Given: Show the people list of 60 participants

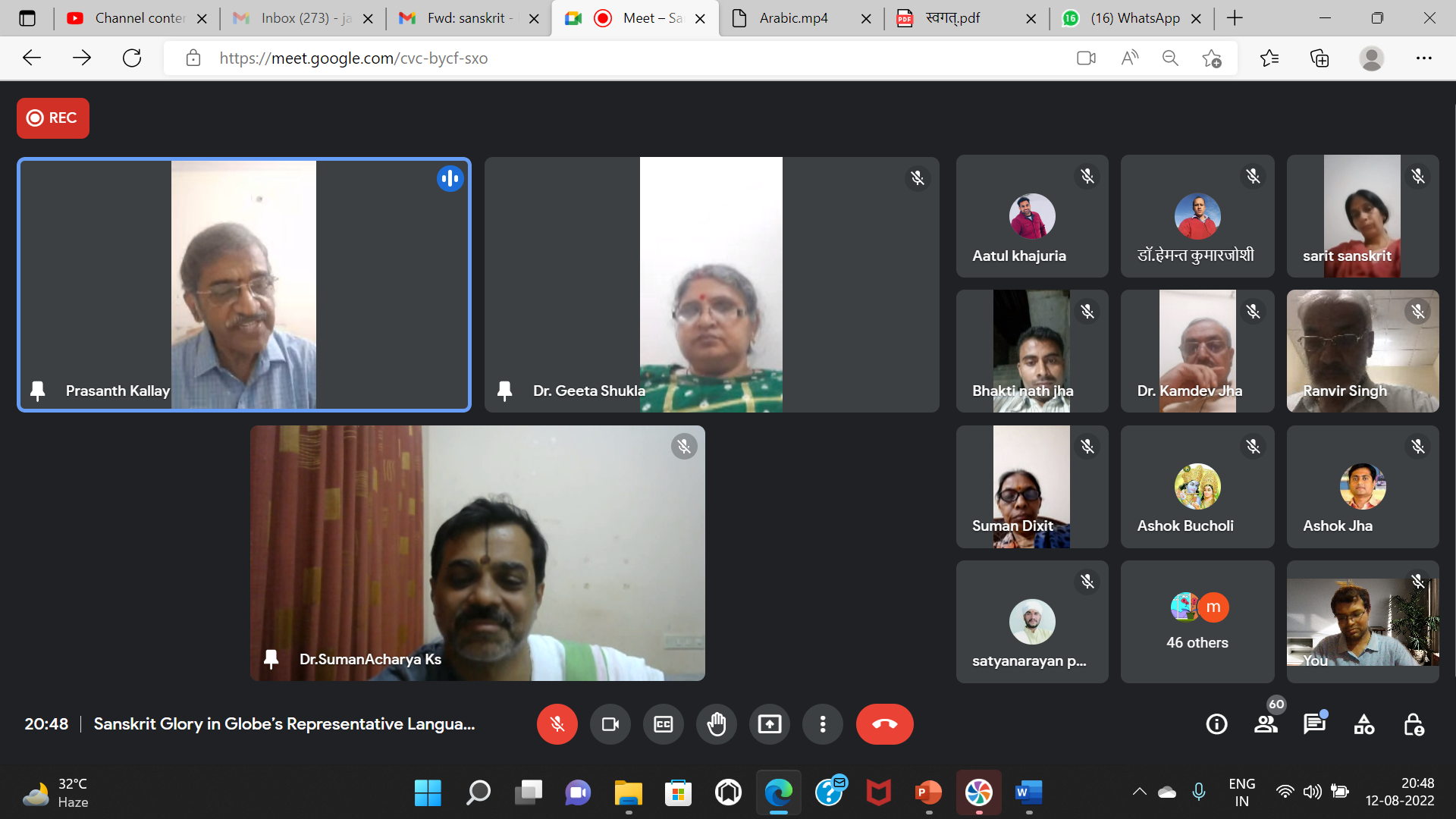Looking at the screenshot, I should click(x=1266, y=724).
